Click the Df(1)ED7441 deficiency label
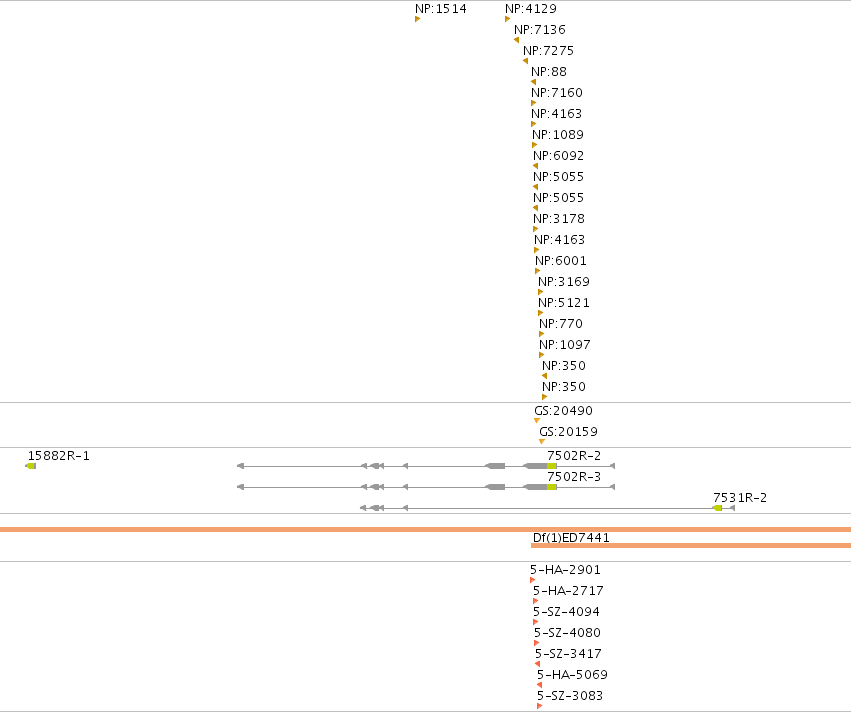Screen dimensions: 851x712 [571, 537]
